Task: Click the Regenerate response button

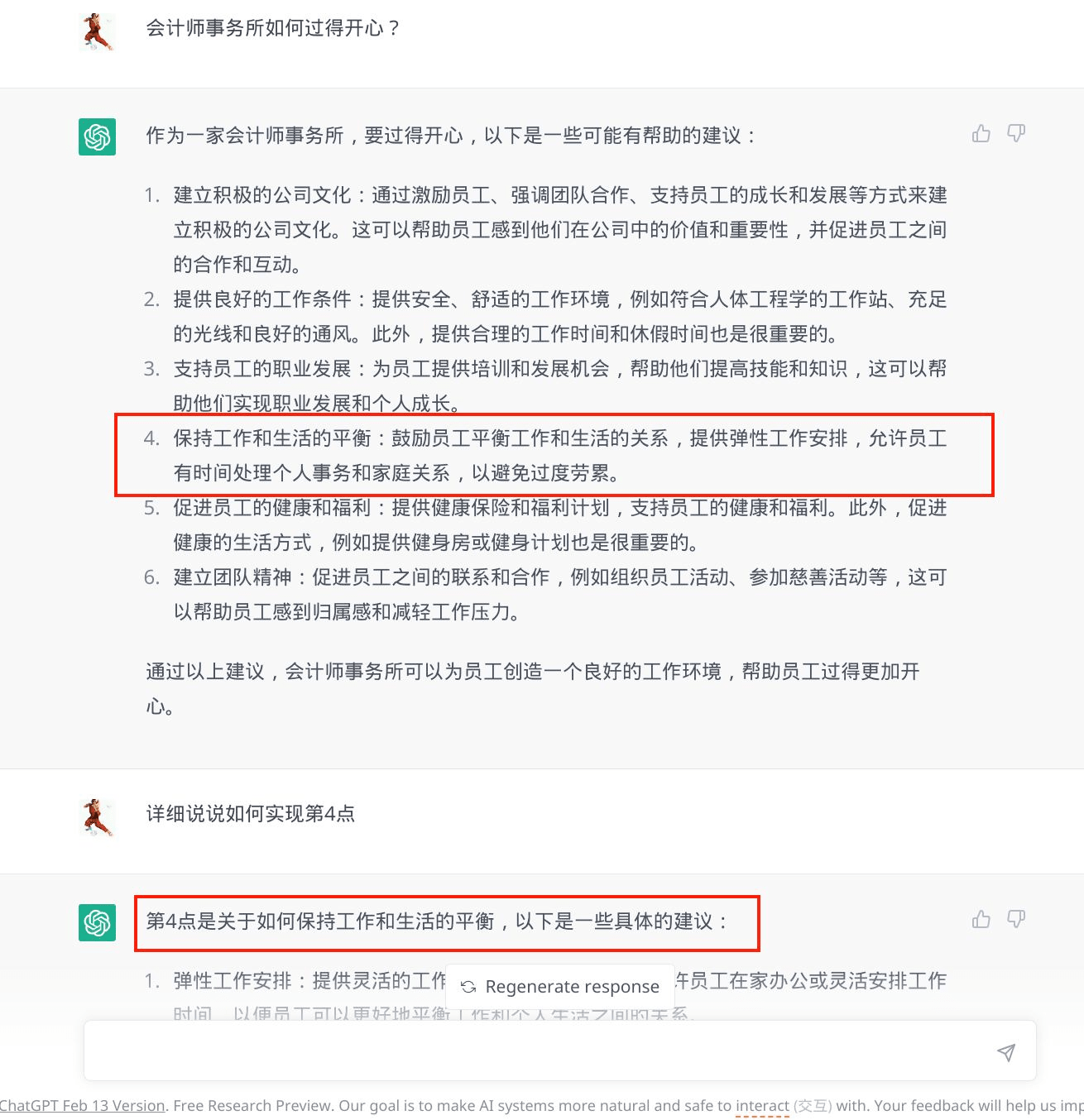Action: [x=560, y=986]
